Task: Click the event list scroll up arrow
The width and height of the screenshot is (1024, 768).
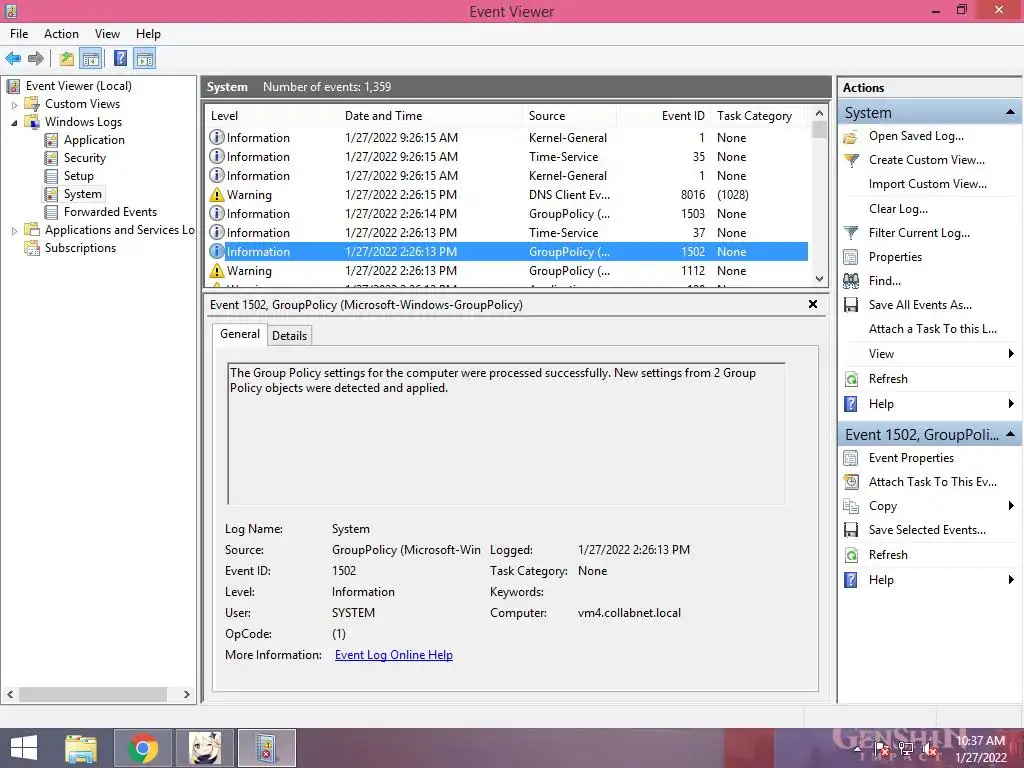Action: tap(820, 113)
